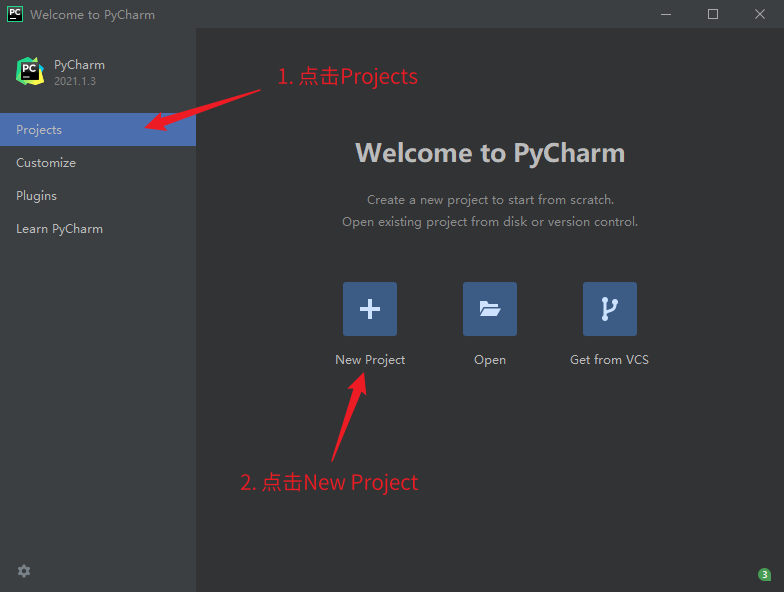Click the Get from VCS branch icon

pos(609,309)
